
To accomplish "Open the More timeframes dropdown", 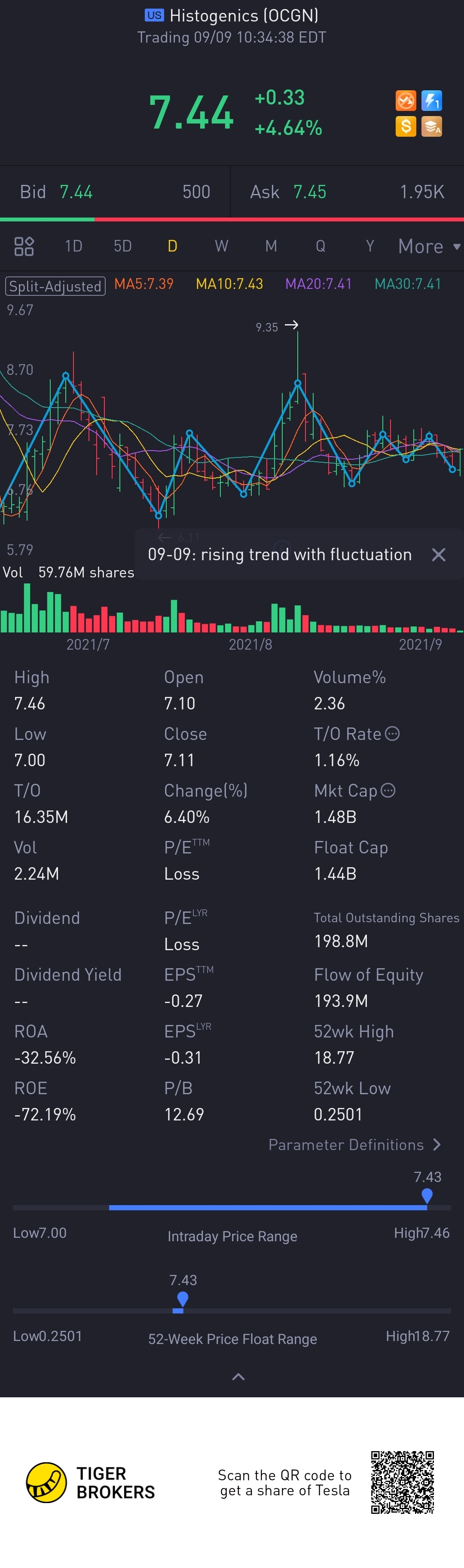I will point(428,246).
